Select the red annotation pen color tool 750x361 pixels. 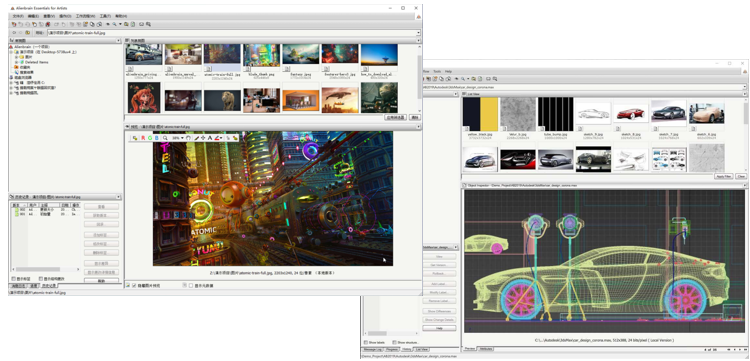point(217,138)
